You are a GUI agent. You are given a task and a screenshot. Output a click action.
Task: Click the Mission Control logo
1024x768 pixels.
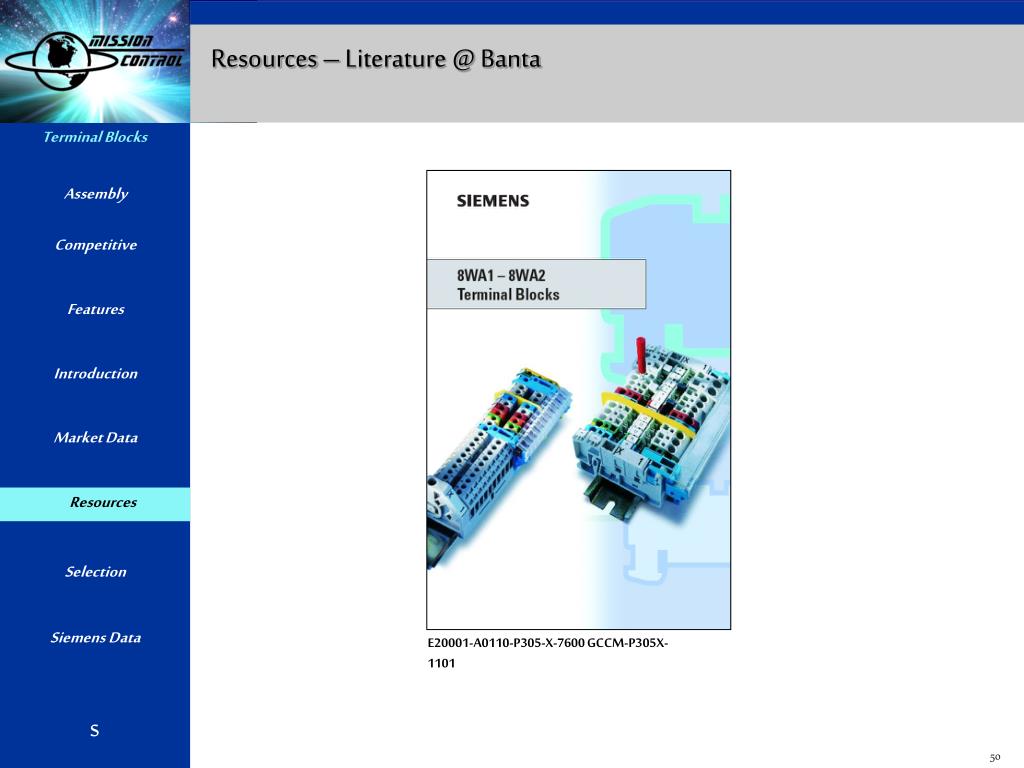(95, 61)
